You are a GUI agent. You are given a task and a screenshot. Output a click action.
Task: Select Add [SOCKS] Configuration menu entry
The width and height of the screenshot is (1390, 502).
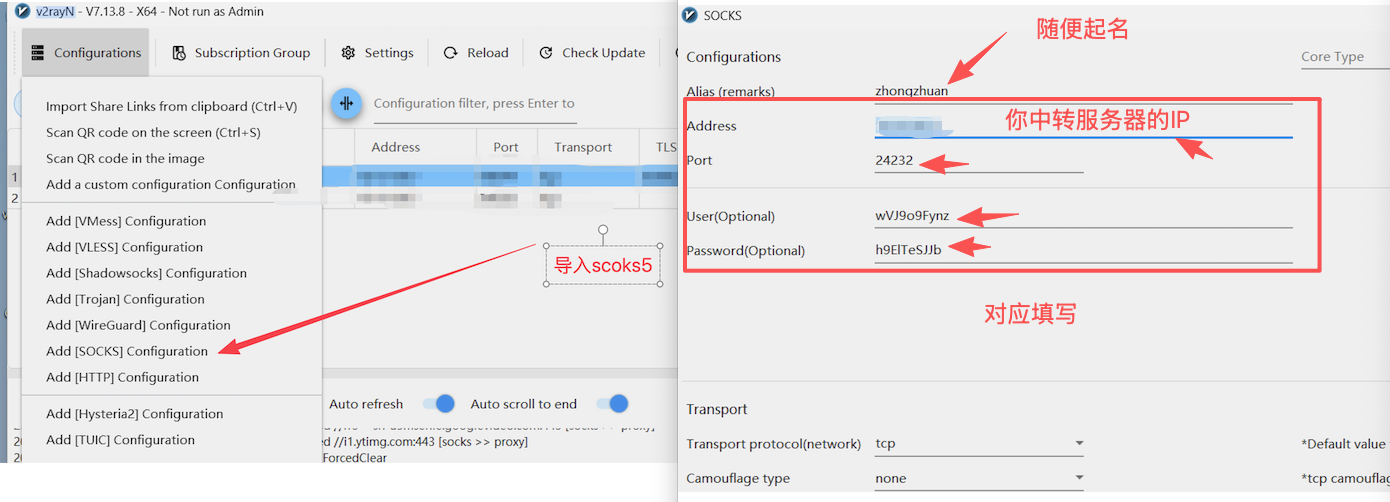(x=127, y=351)
